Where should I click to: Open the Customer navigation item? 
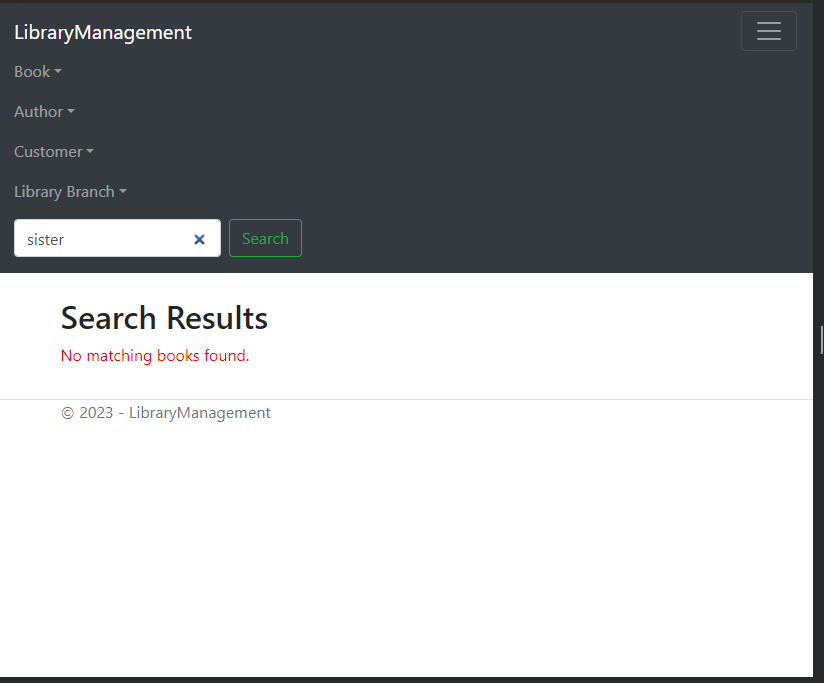point(46,152)
